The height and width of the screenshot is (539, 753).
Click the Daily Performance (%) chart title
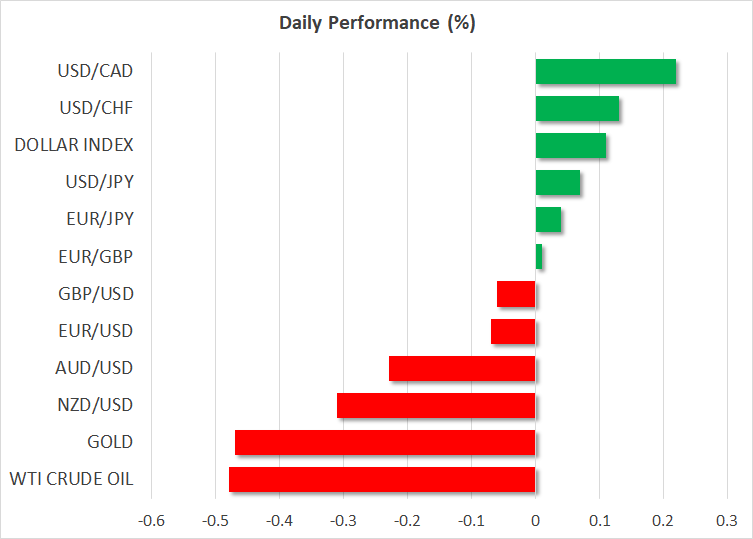click(376, 23)
